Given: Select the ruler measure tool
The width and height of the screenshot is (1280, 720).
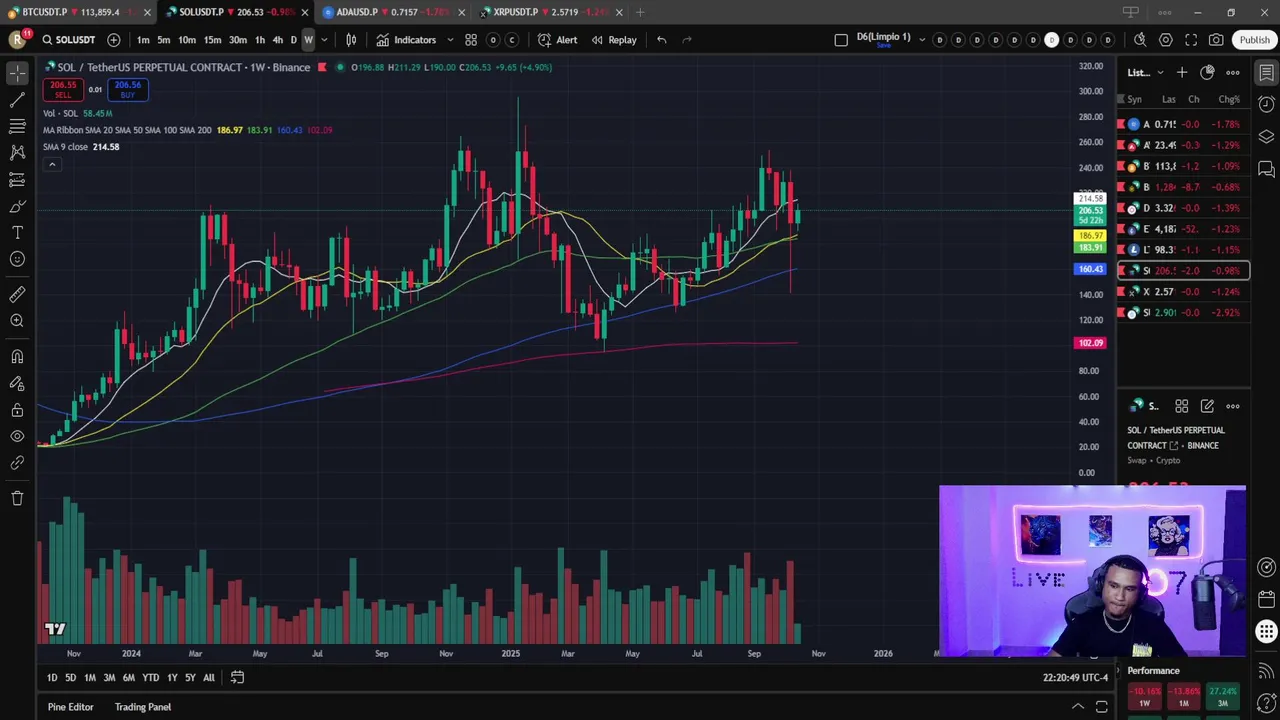Looking at the screenshot, I should click(17, 295).
